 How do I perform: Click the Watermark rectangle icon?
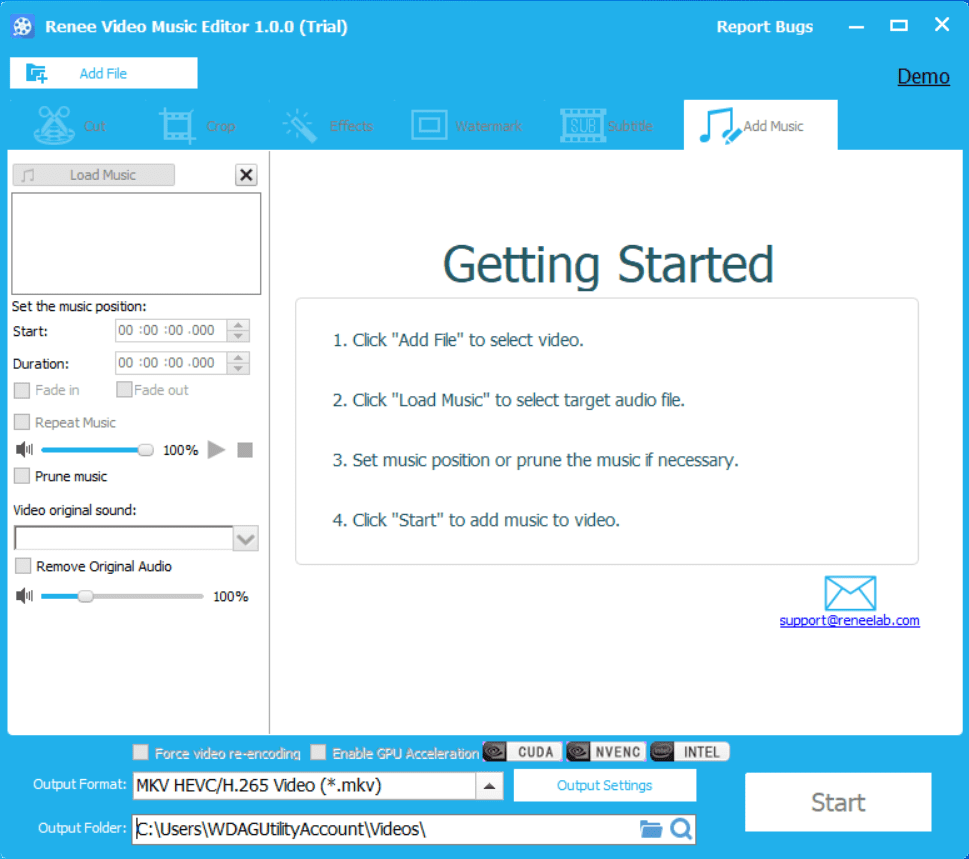[429, 125]
